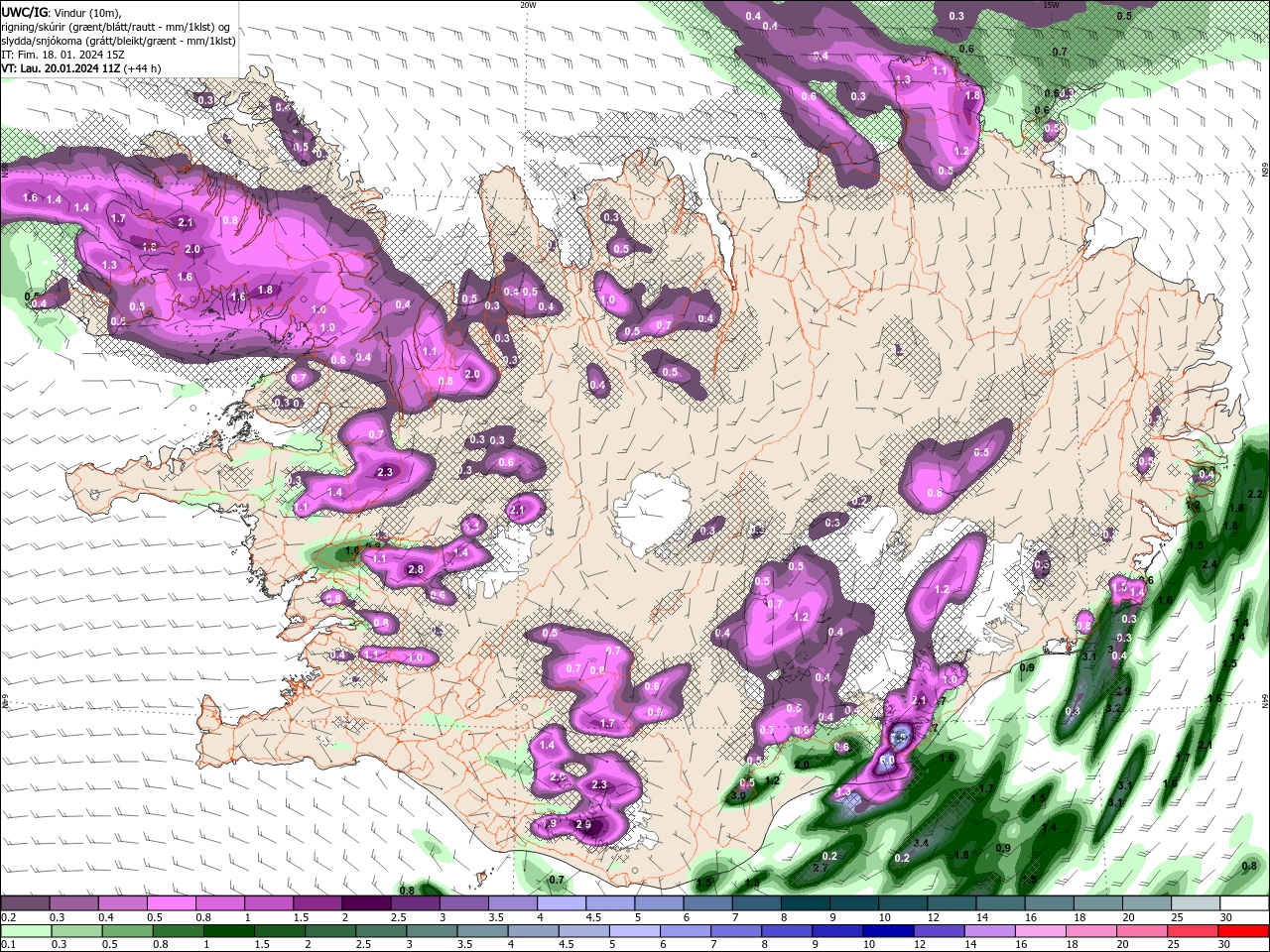Click the '15W' longitude label
Viewport: 1270px width, 952px height.
pos(1052,5)
